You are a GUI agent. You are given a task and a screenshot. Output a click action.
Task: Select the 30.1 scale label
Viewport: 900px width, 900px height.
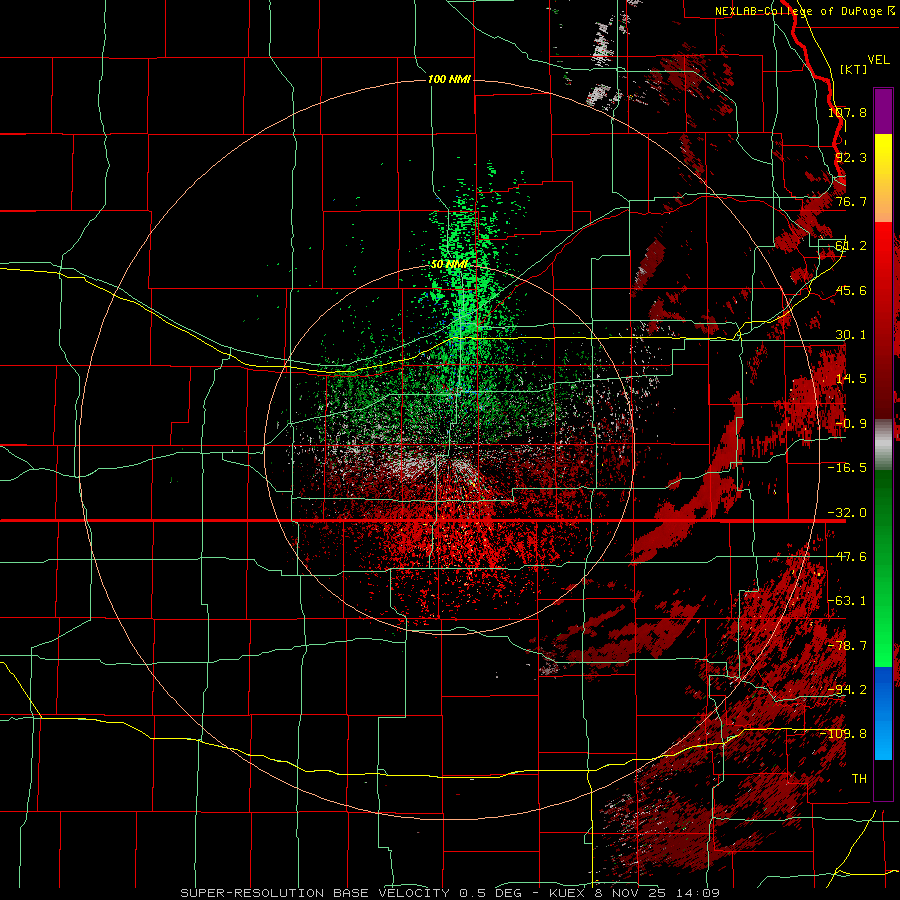pyautogui.click(x=851, y=335)
